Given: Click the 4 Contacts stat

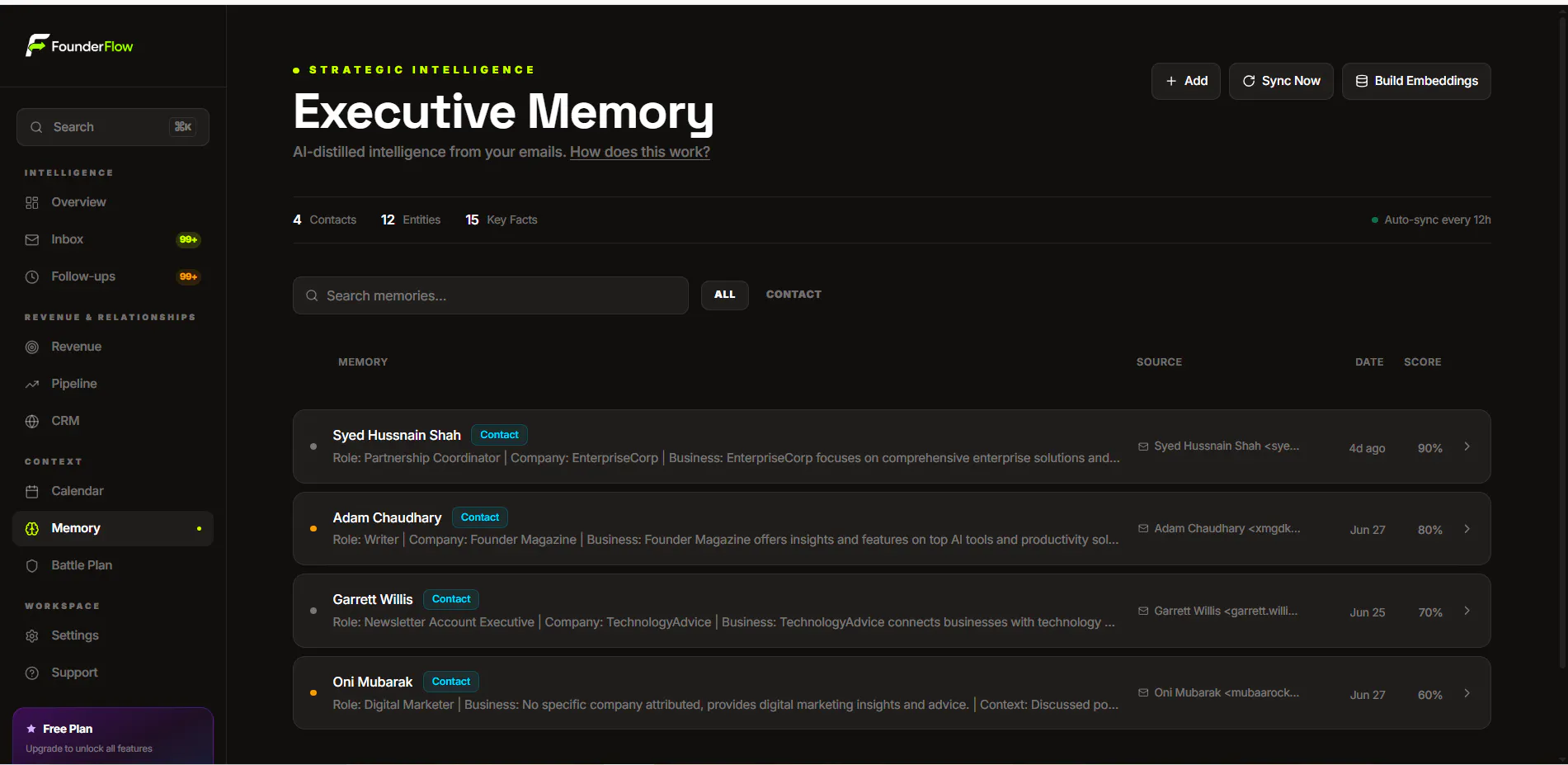Looking at the screenshot, I should [x=325, y=220].
